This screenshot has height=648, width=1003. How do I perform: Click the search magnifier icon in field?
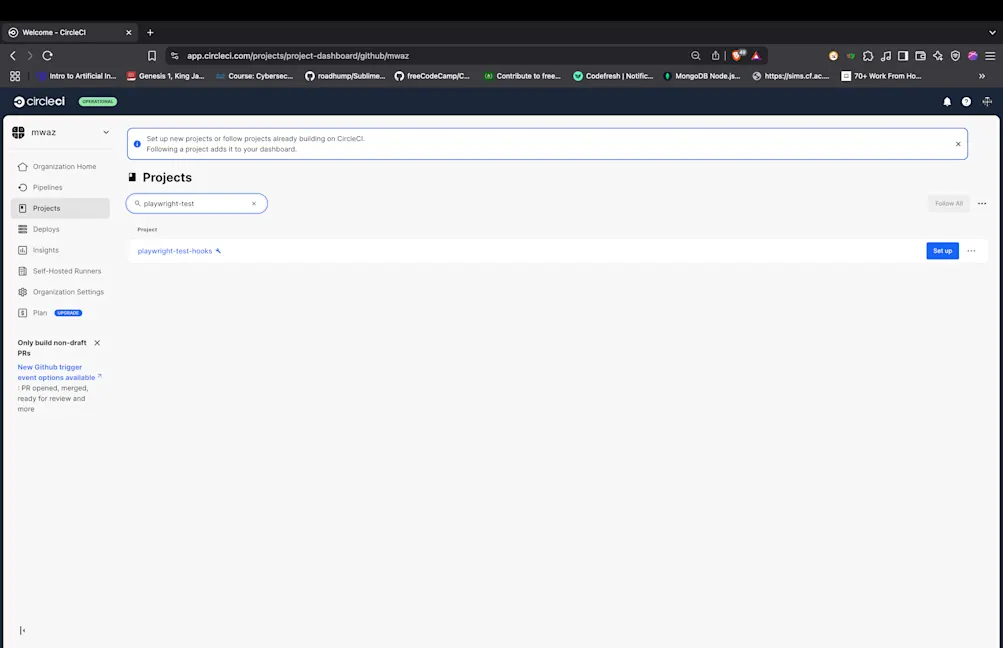[x=137, y=203]
